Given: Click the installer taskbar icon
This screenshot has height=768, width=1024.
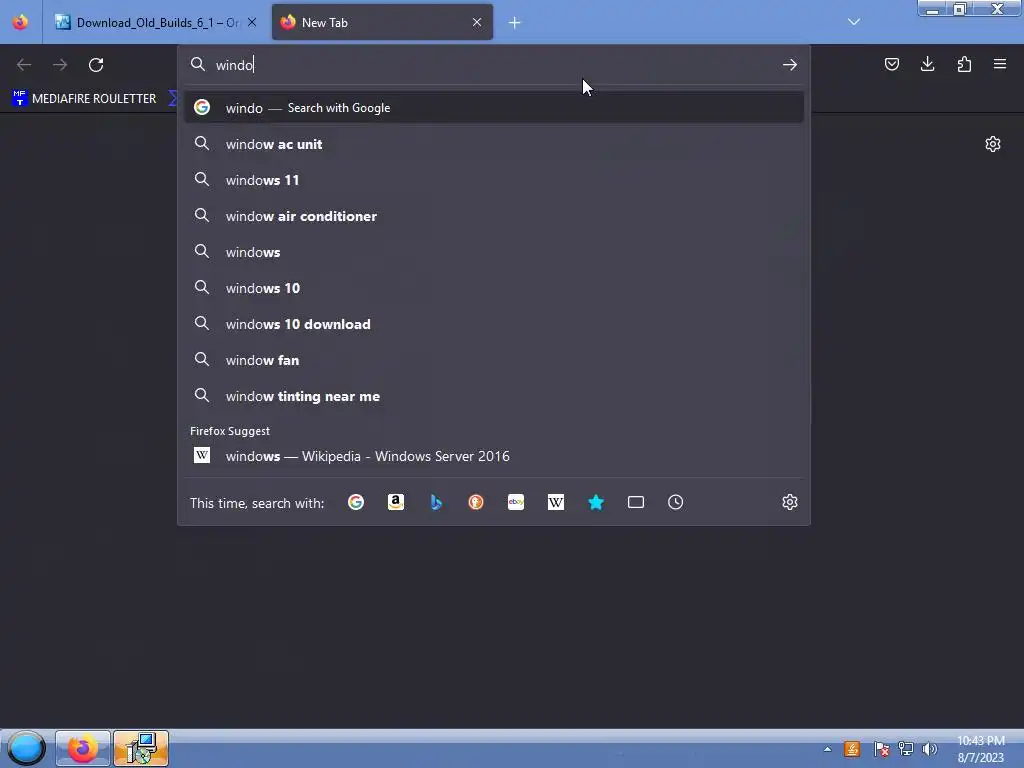Looking at the screenshot, I should (141, 748).
